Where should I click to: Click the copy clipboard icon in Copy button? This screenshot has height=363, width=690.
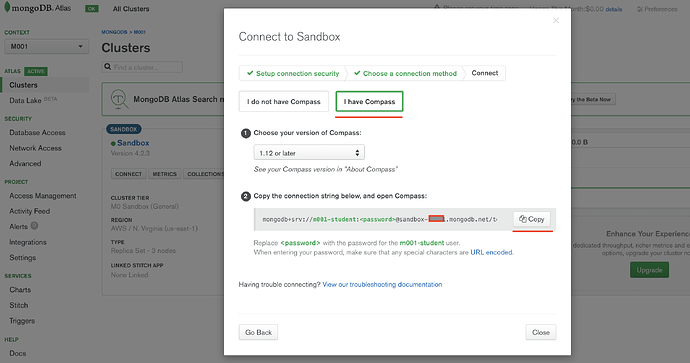522,219
